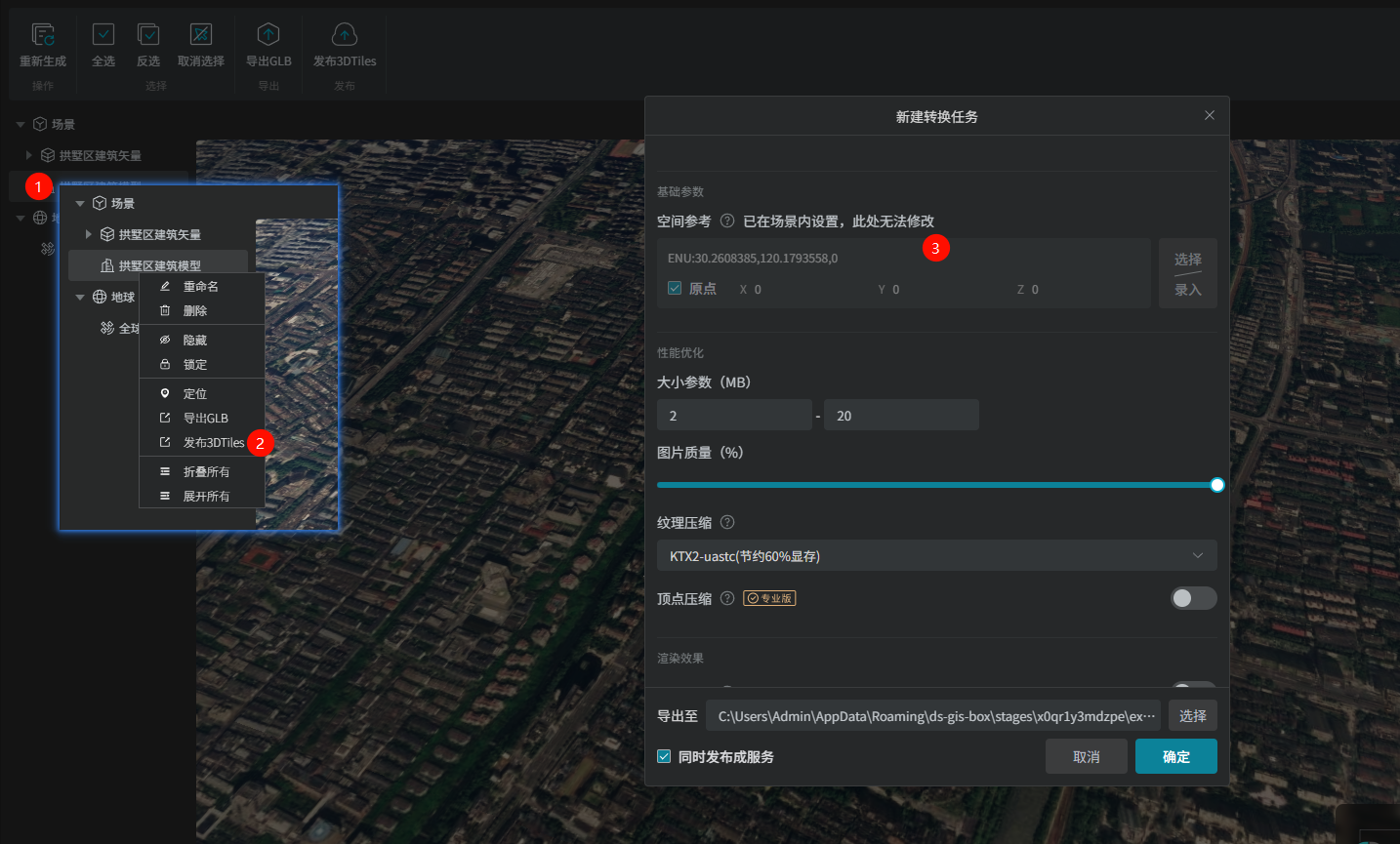Expand the 拱墅区建筑矢量 tree node

[x=29, y=155]
